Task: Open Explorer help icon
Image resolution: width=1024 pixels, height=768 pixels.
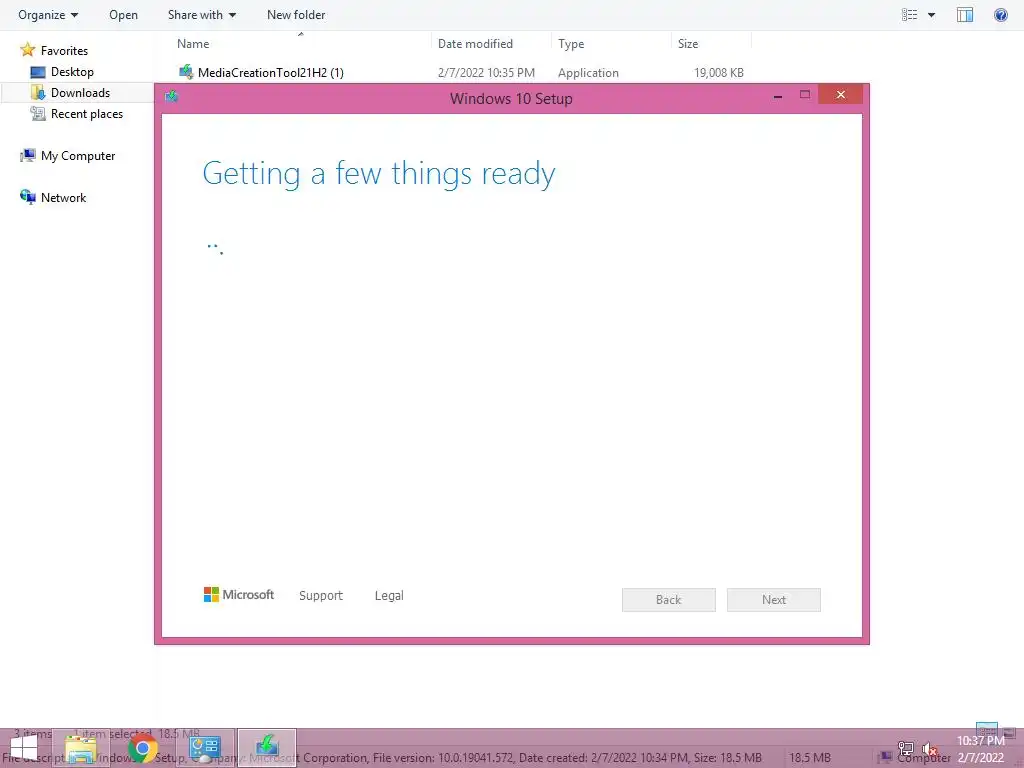Action: 1000,14
